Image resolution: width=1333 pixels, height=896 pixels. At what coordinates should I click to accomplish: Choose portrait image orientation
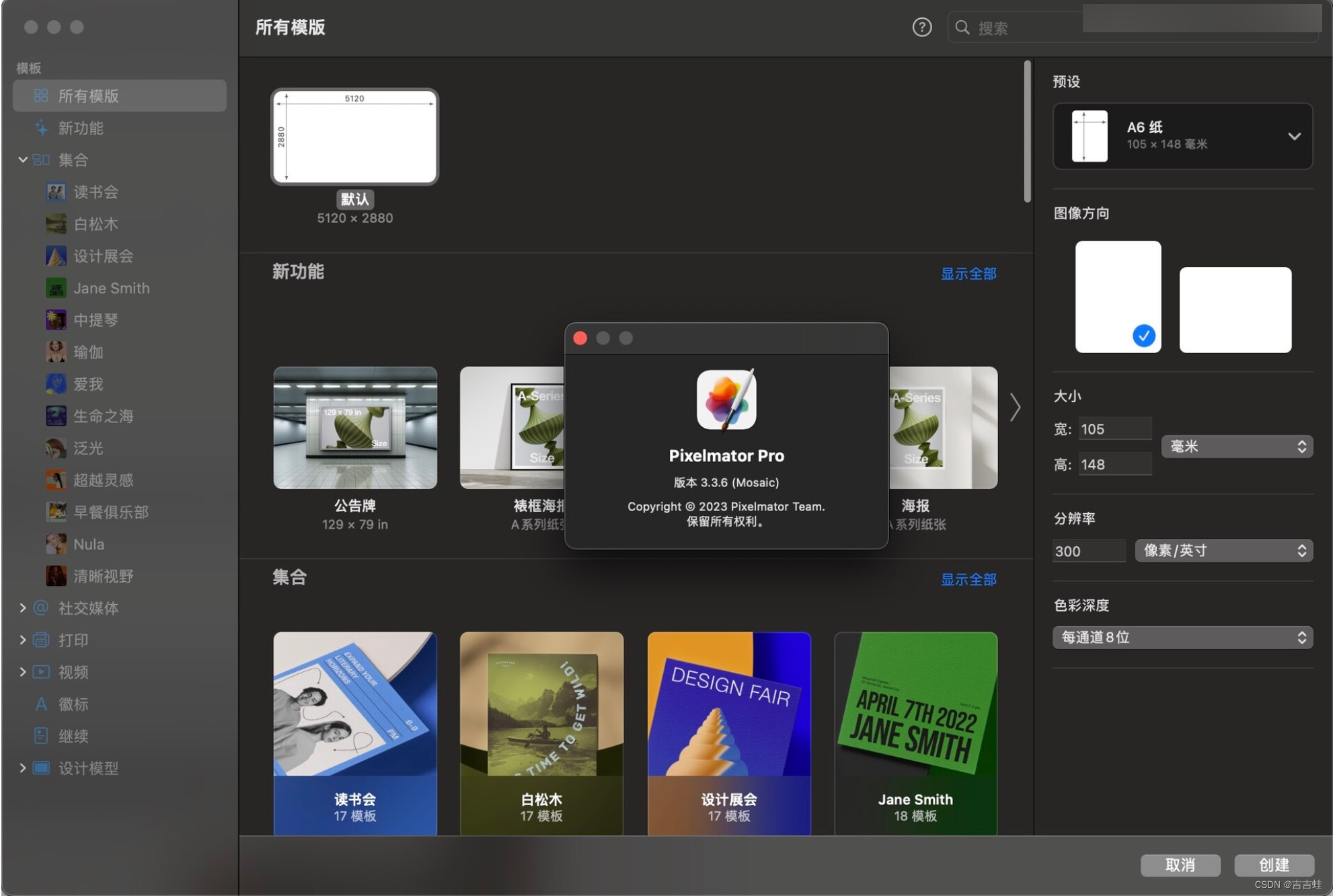(1118, 297)
